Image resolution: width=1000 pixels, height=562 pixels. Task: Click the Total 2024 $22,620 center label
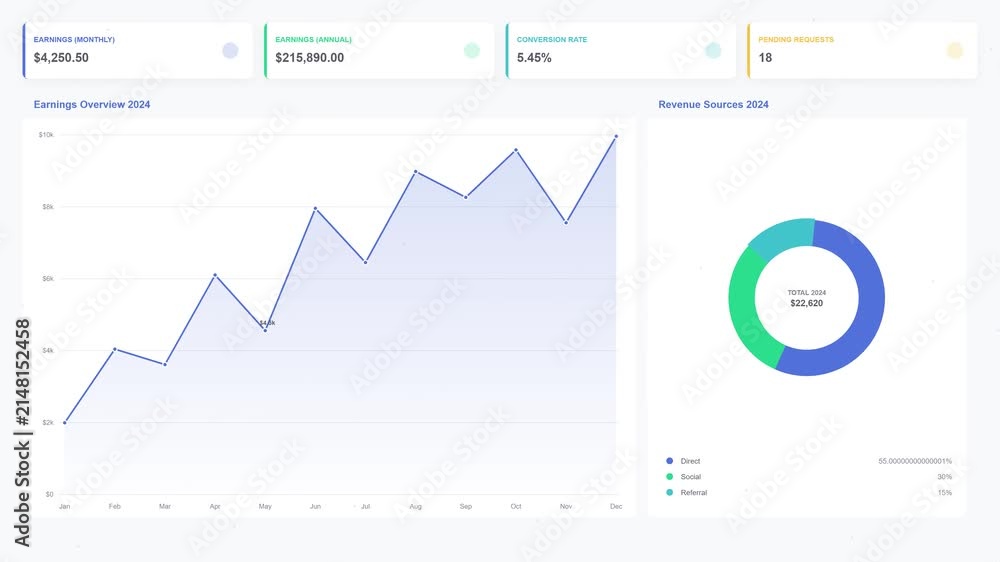[807, 298]
